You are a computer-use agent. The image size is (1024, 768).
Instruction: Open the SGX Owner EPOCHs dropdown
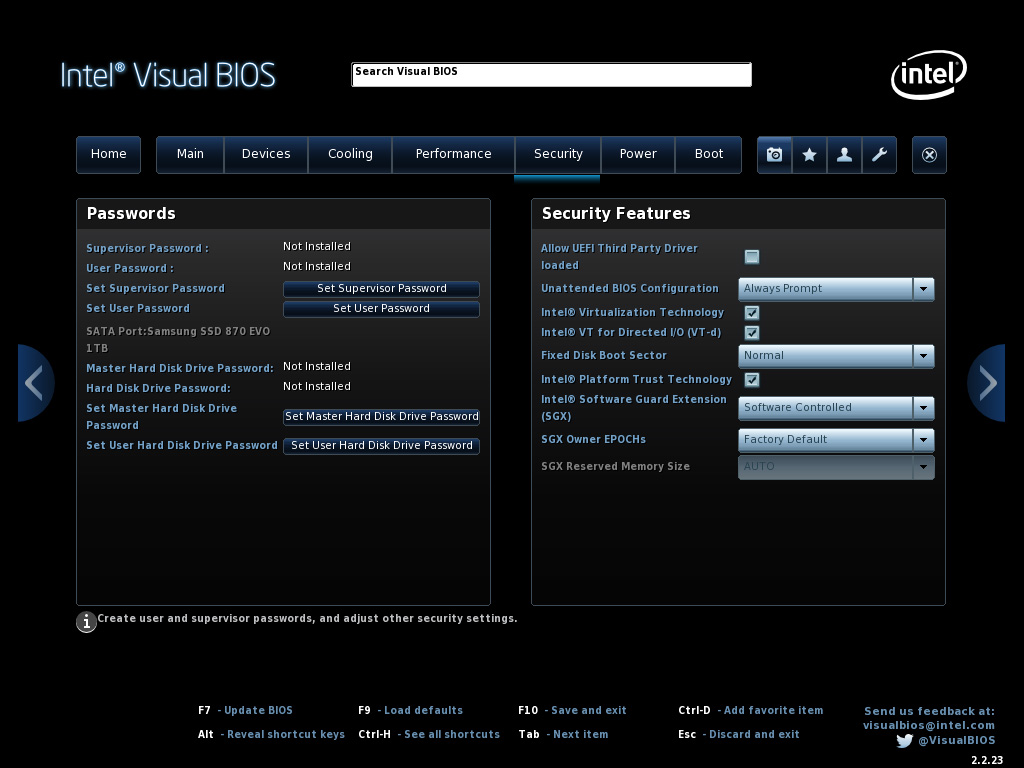836,440
